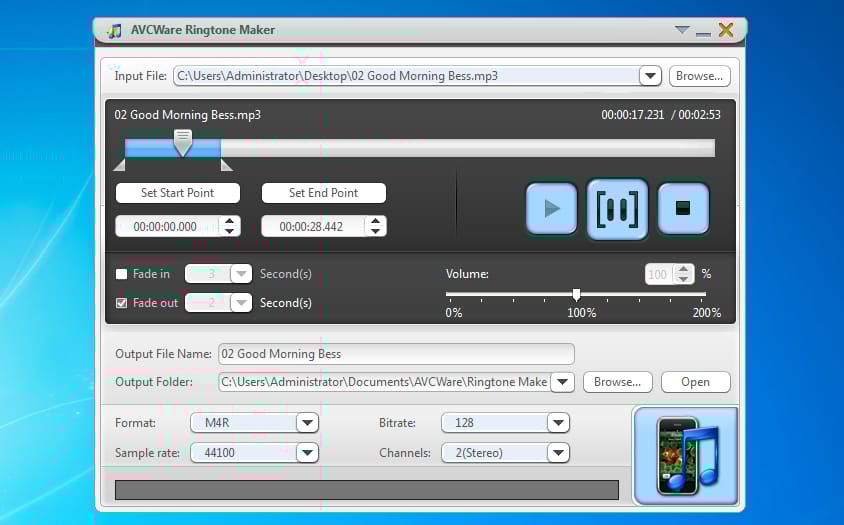Click the elapsed time 00:00:17.231
The height and width of the screenshot is (525, 844).
(x=632, y=115)
